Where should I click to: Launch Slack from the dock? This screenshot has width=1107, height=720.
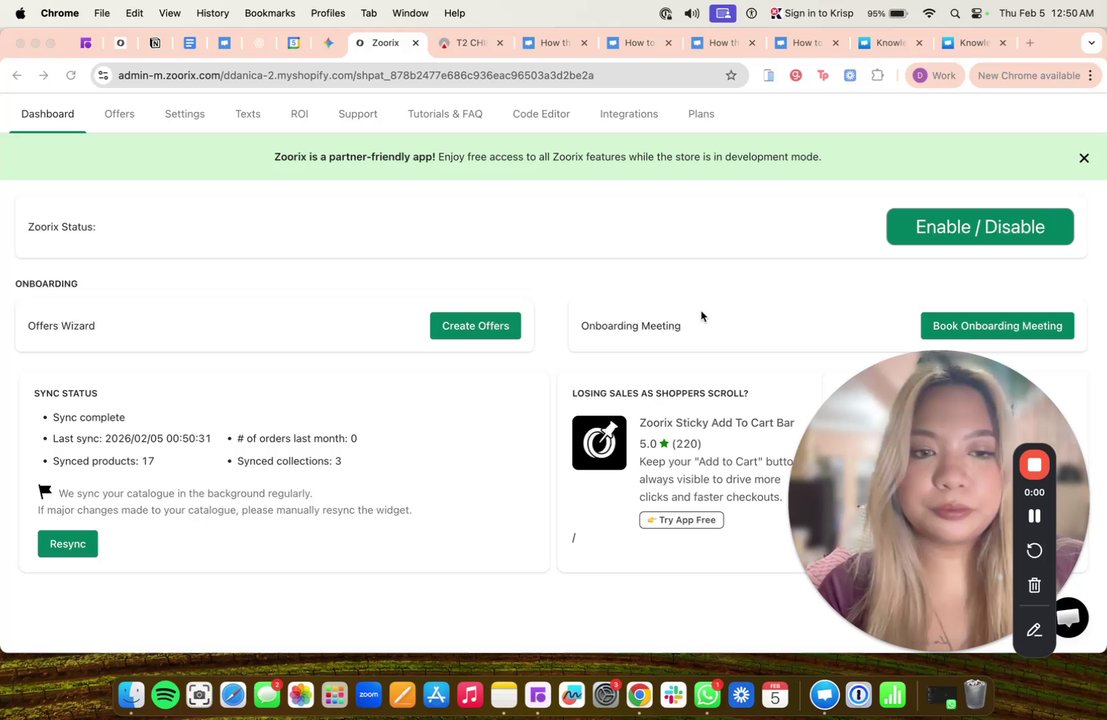pyautogui.click(x=673, y=695)
